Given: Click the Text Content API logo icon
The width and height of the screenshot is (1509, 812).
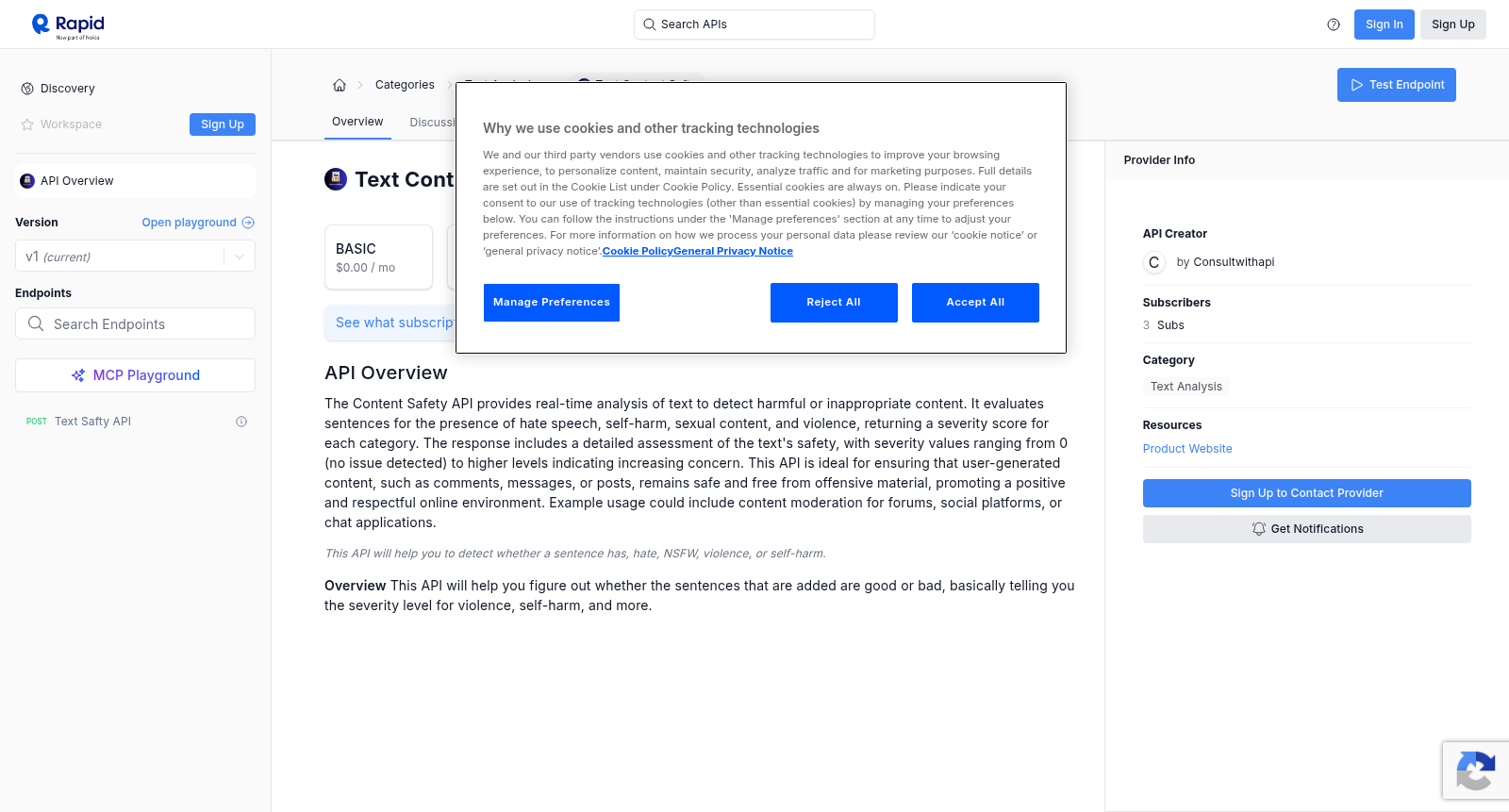Looking at the screenshot, I should (x=336, y=179).
